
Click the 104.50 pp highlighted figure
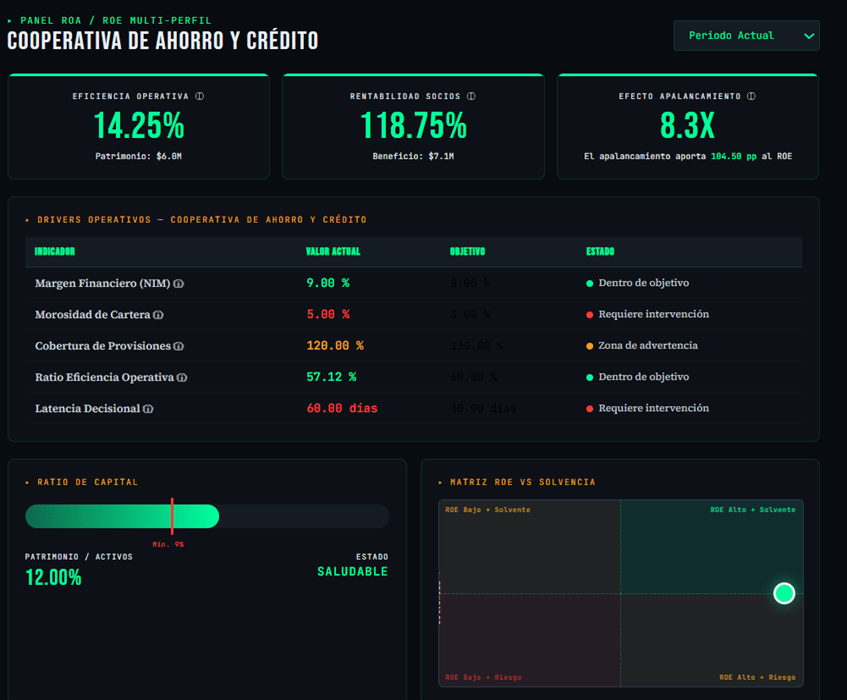click(734, 156)
